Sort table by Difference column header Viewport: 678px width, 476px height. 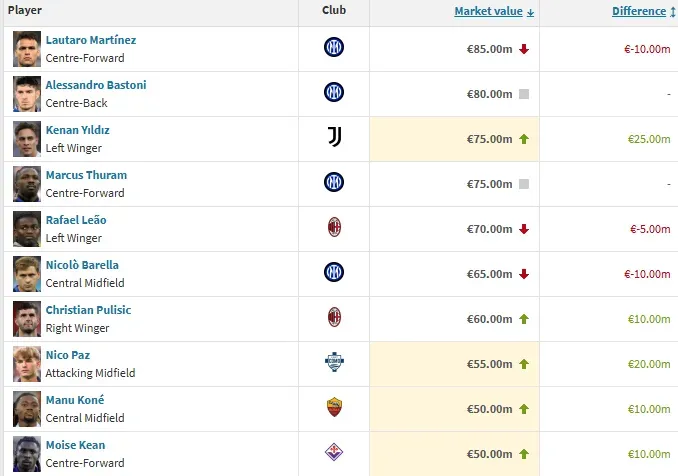point(638,11)
